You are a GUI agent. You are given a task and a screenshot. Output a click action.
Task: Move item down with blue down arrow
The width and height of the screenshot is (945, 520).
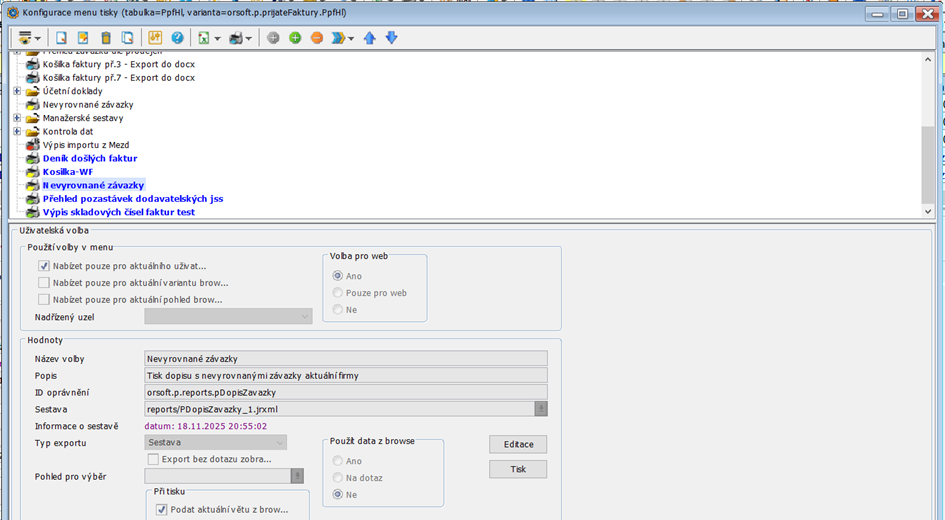pos(391,38)
